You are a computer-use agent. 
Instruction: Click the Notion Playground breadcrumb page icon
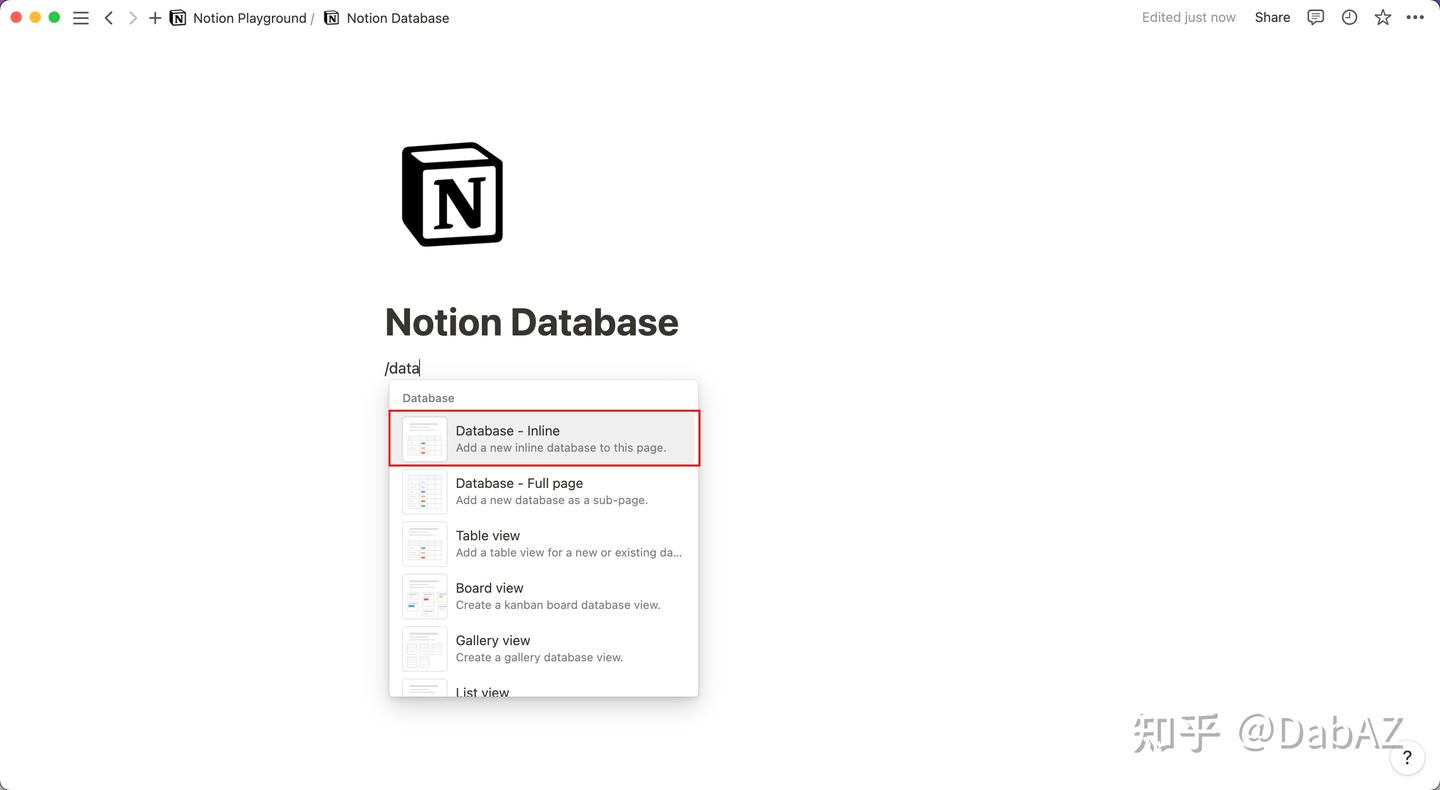point(178,17)
